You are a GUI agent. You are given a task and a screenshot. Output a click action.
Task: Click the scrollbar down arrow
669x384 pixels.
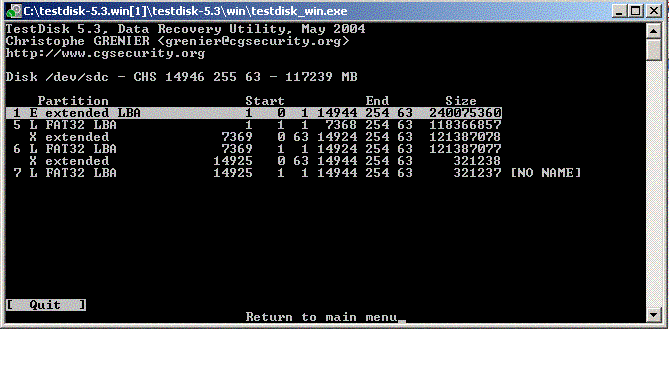pos(653,315)
